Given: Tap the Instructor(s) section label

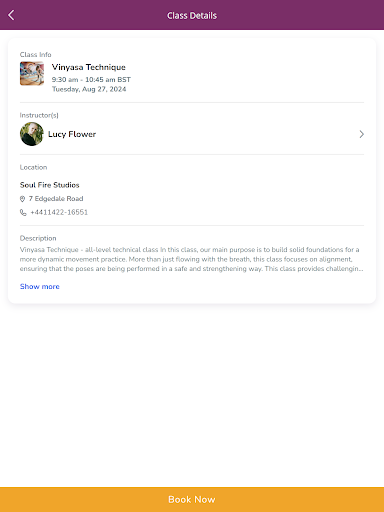Looking at the screenshot, I should pos(39,115).
